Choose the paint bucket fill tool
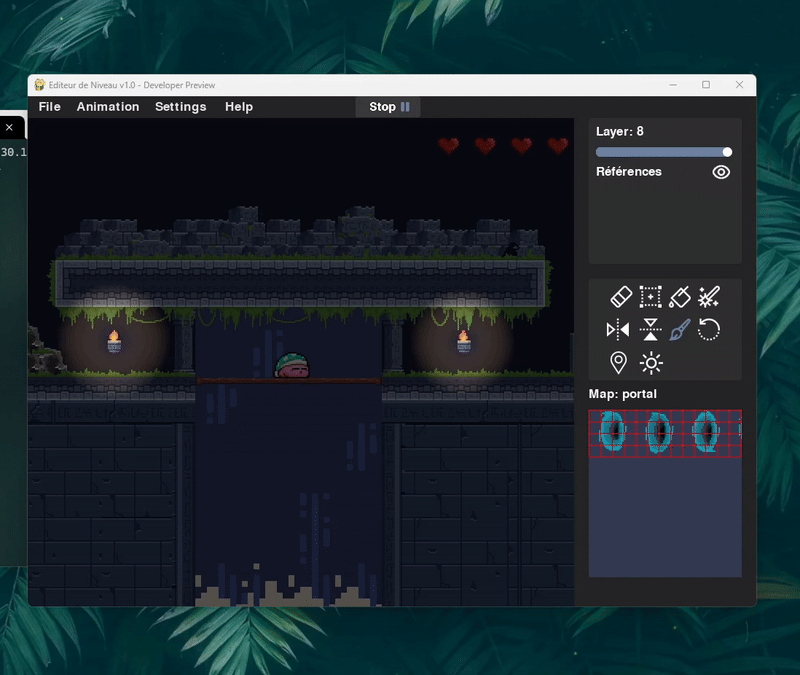 680,297
